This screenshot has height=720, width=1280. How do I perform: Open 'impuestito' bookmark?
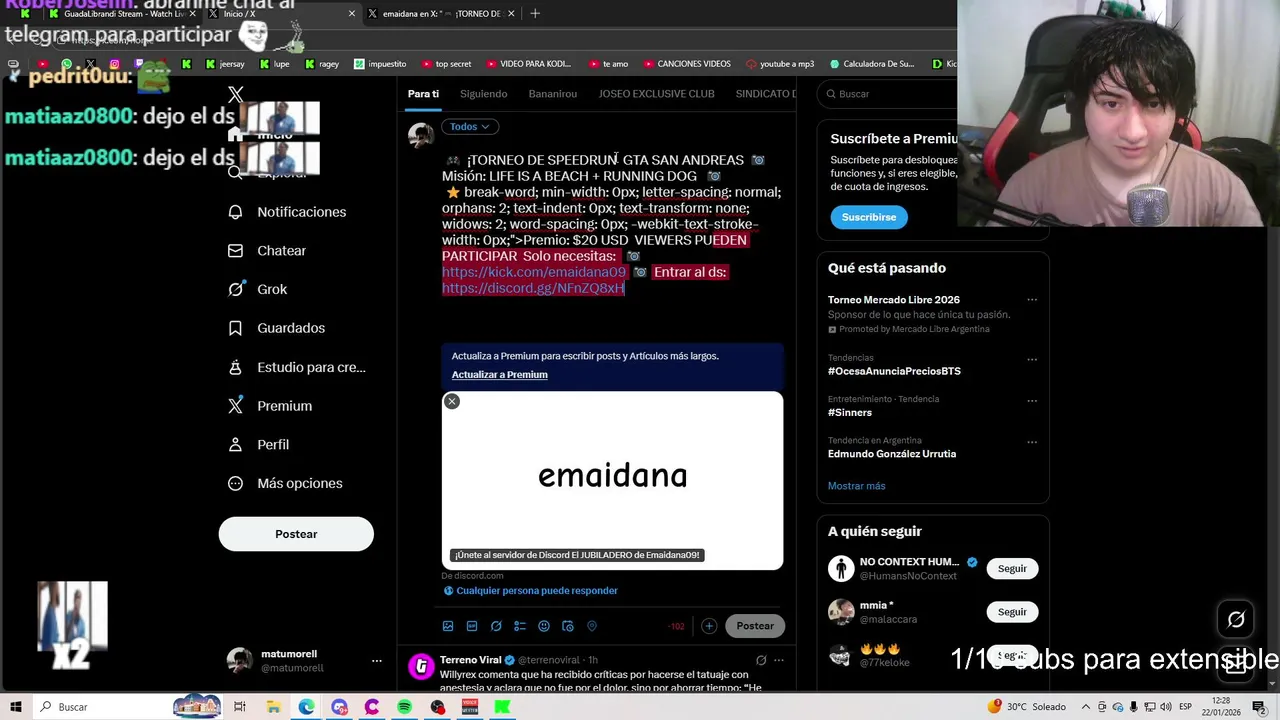381,64
